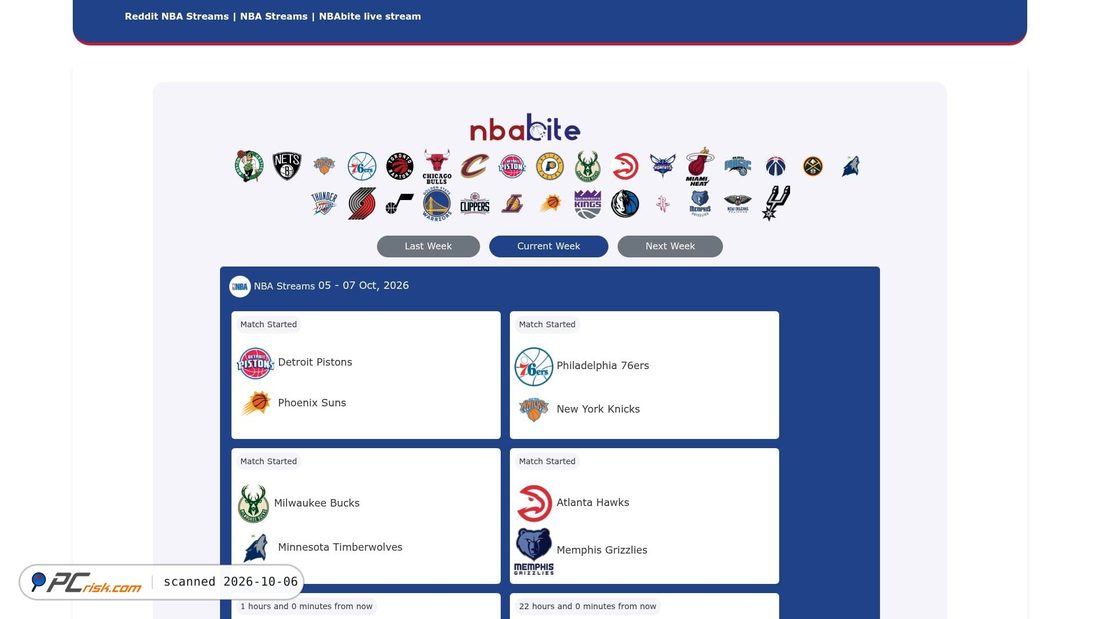1100x619 pixels.
Task: Select the Current Week tab
Action: [549, 246]
